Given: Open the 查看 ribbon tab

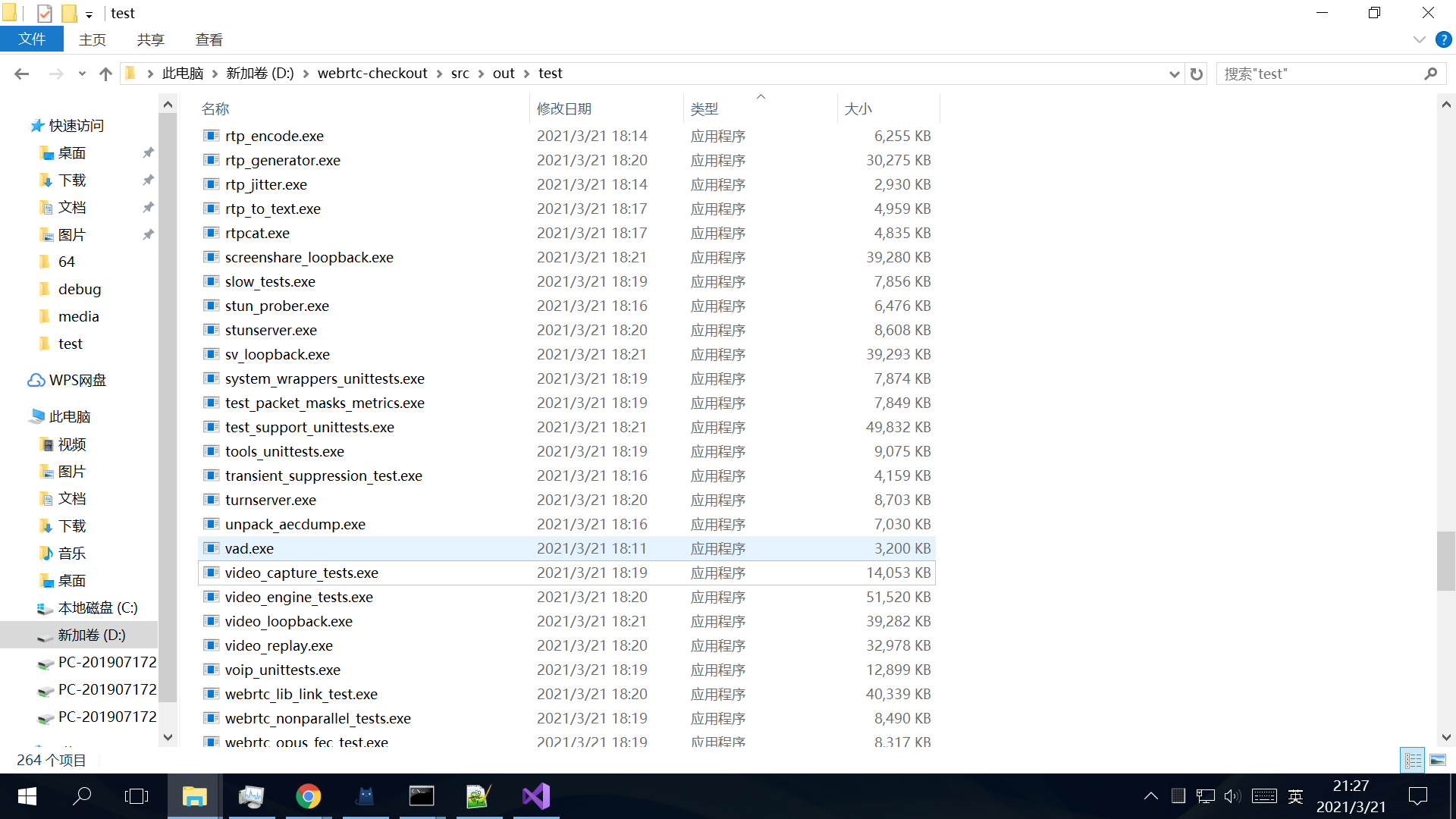Looking at the screenshot, I should [x=209, y=39].
